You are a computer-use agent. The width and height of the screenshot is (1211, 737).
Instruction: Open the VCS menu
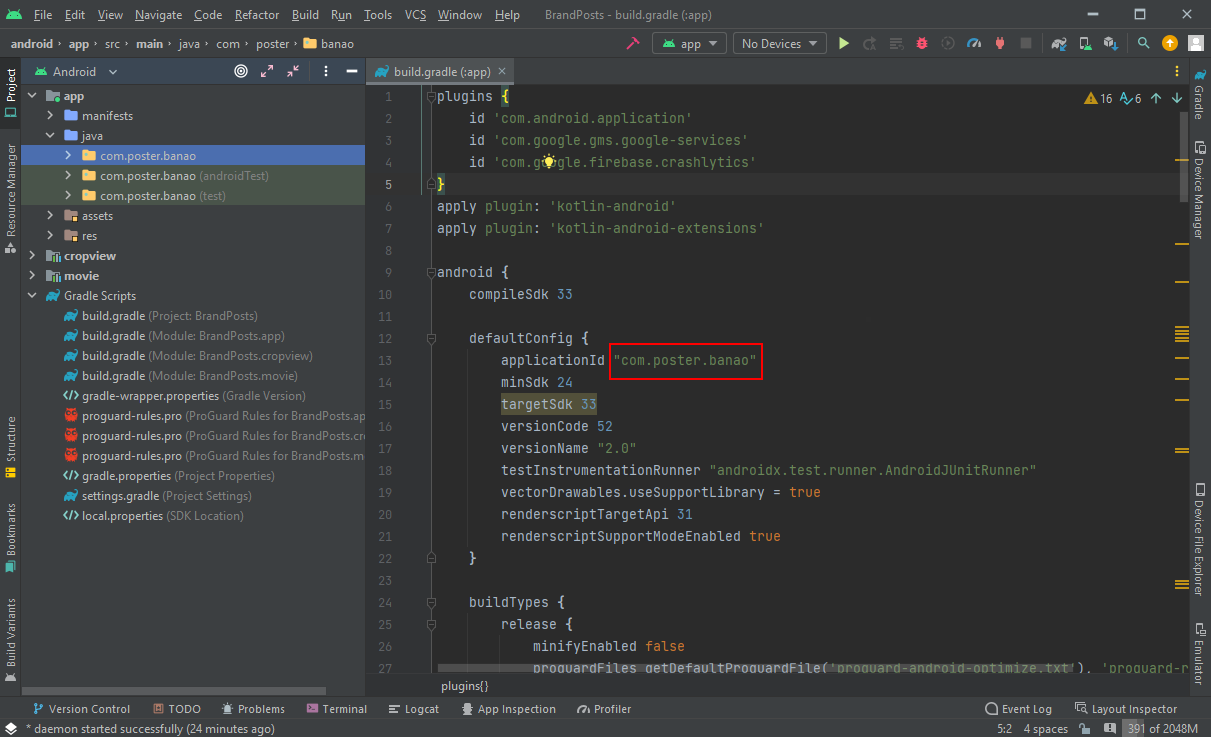point(415,15)
